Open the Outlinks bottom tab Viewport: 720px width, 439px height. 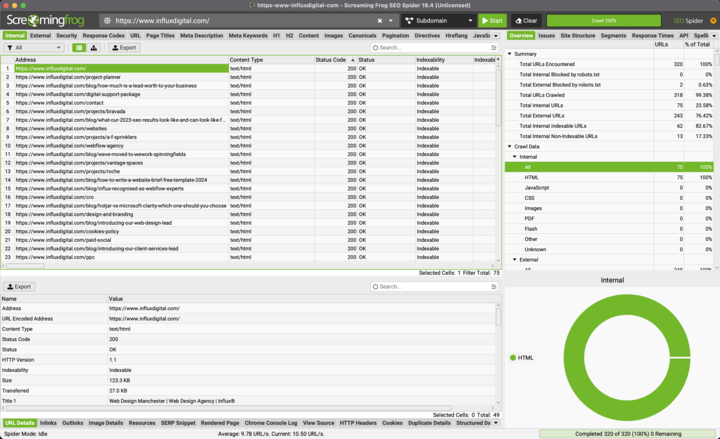point(73,423)
